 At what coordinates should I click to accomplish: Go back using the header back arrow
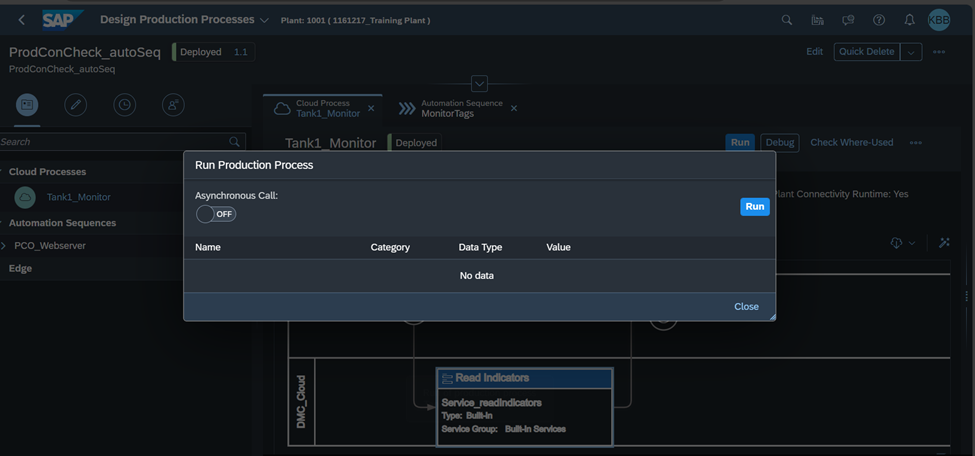coord(22,20)
